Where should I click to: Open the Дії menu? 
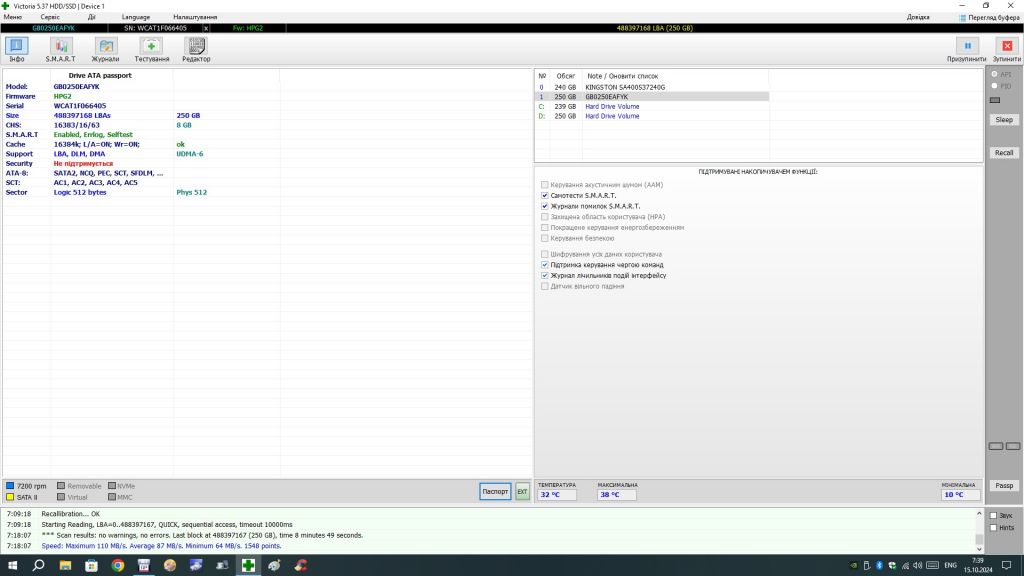tap(91, 17)
